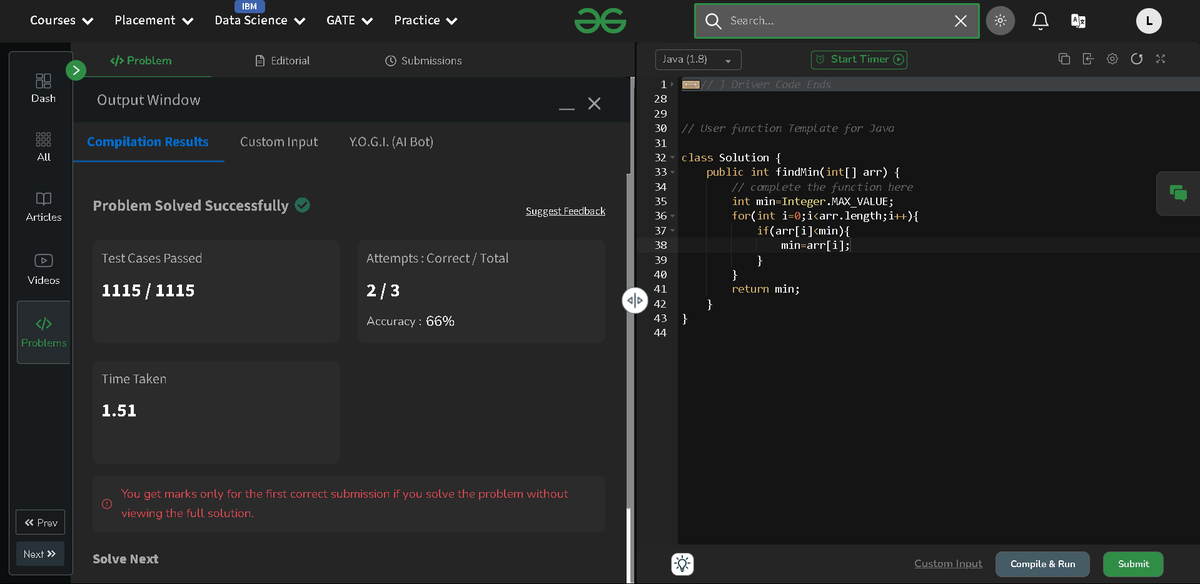Viewport: 1200px width, 584px height.
Task: Click the red info icon in marks notice
Action: [x=107, y=503]
